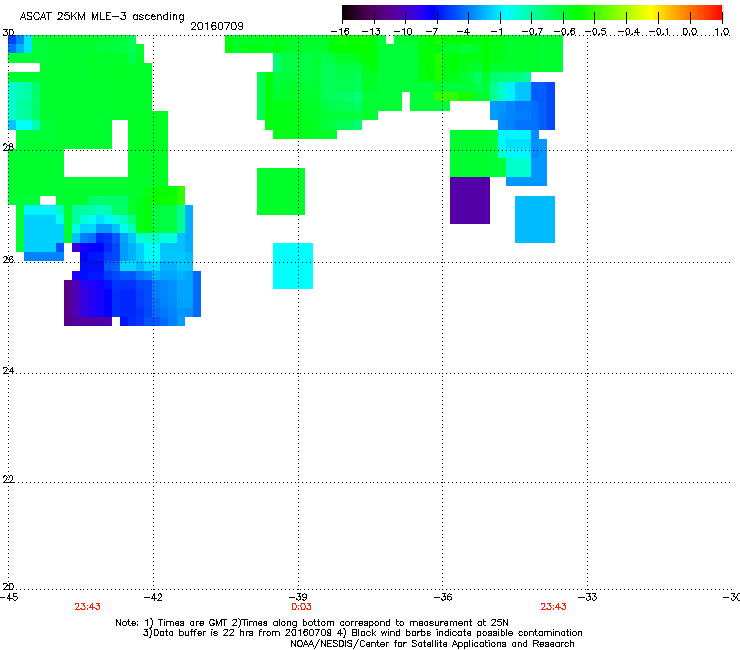Image resolution: width=740 pixels, height=650 pixels.
Task: Click the -7 color scale label
Action: click(432, 32)
